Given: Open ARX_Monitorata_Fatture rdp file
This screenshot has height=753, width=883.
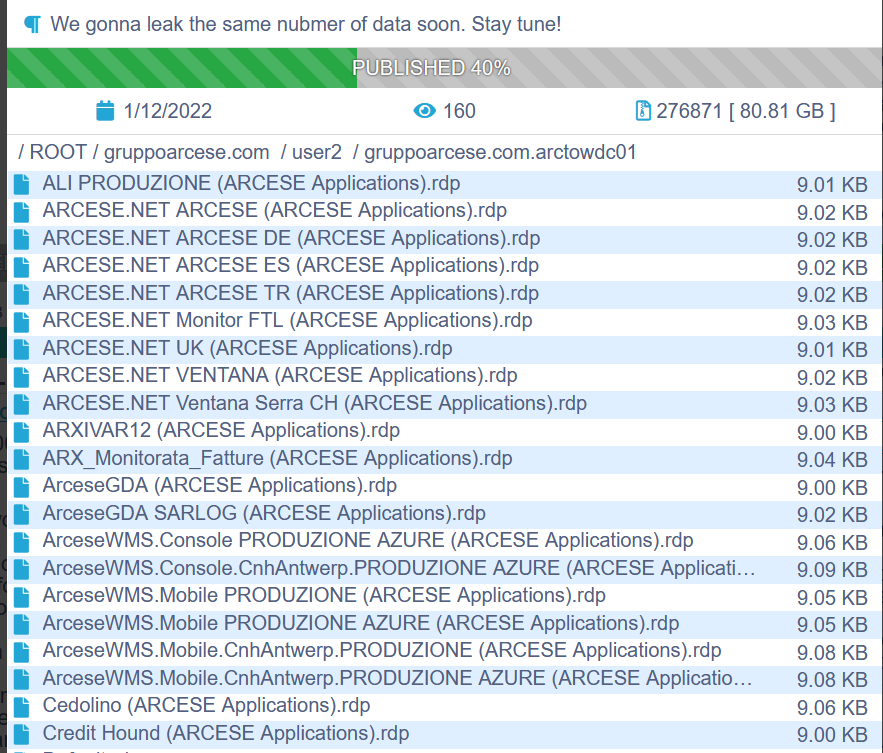Looking at the screenshot, I should (277, 458).
